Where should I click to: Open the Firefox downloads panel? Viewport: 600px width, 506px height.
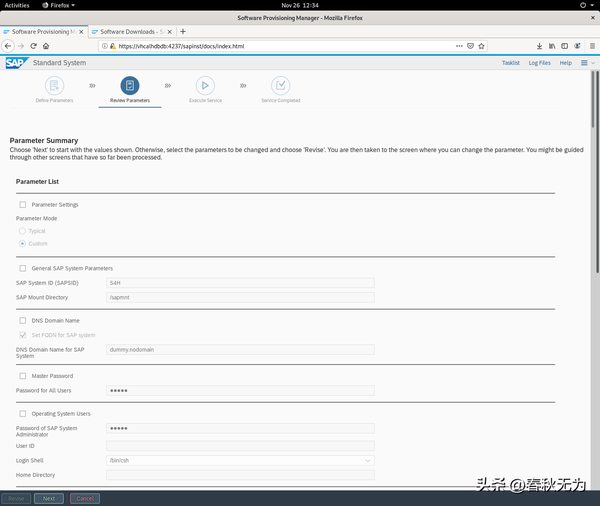[539, 46]
